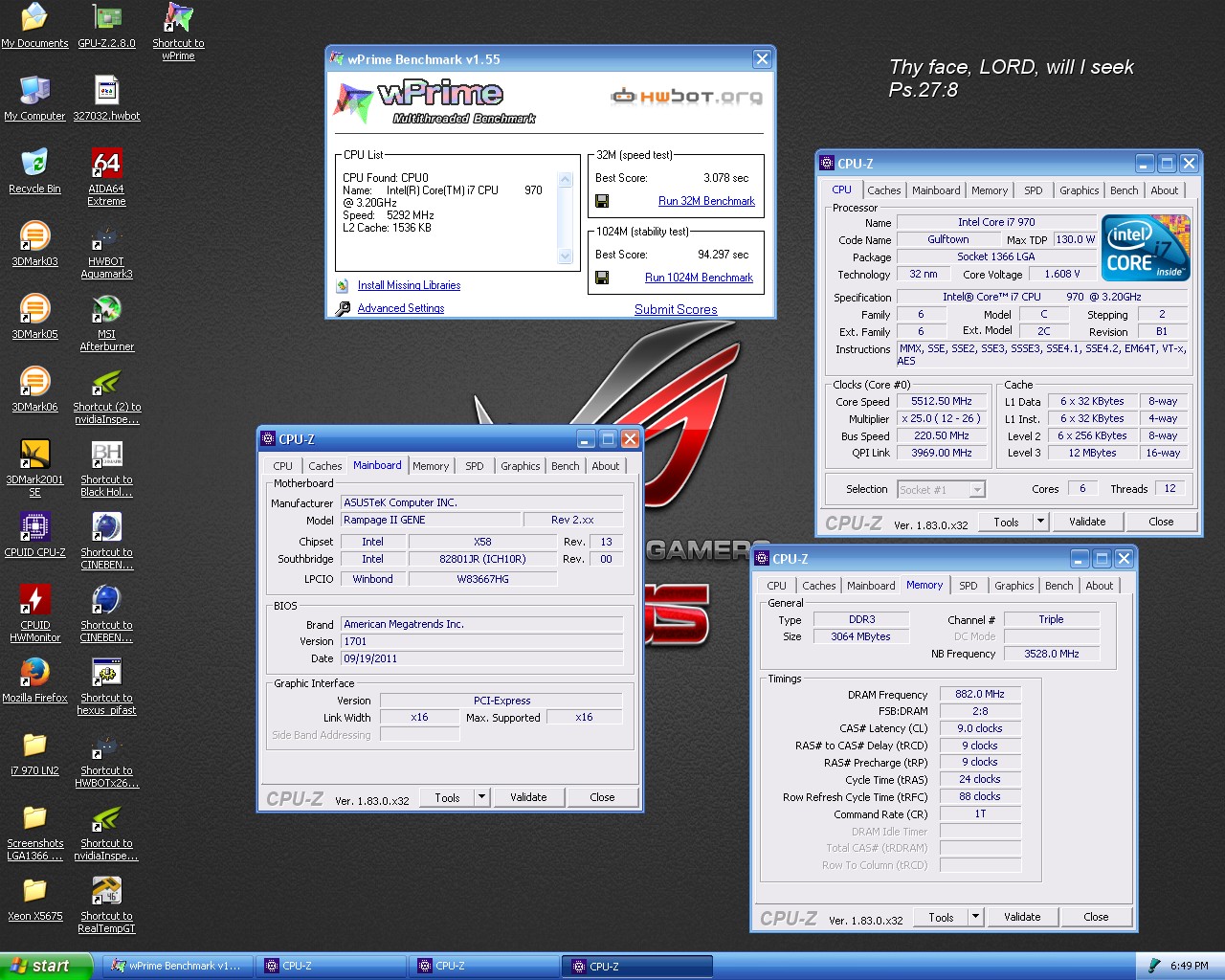Select the 3DMark03 desktop icon
This screenshot has width=1225, height=980.
(34, 244)
